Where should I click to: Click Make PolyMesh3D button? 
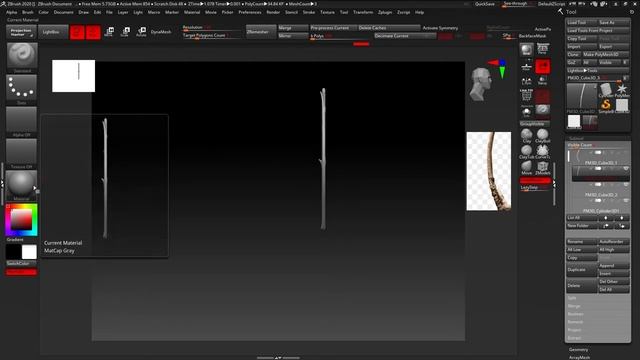(605, 54)
